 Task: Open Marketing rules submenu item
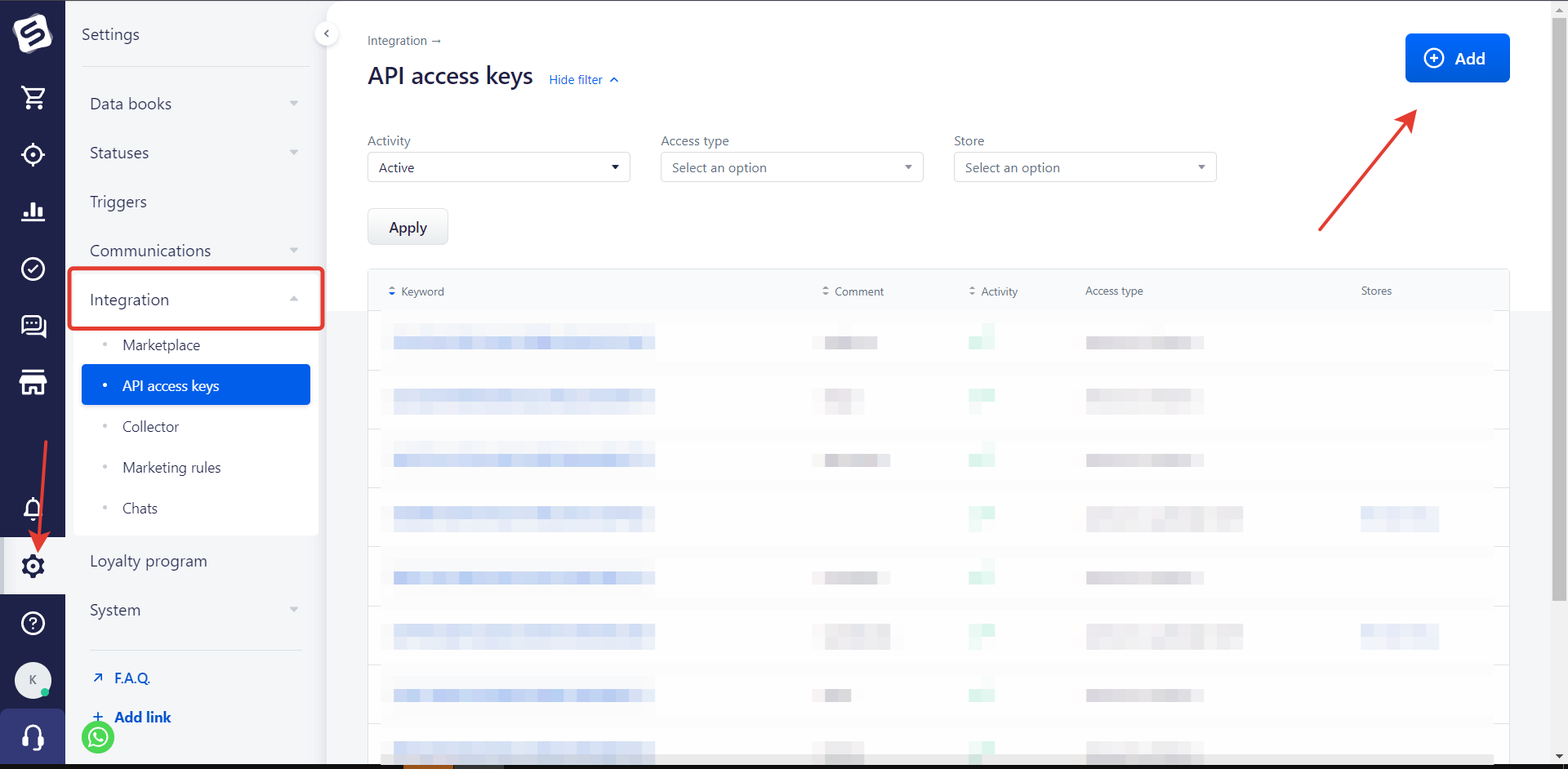pos(171,468)
